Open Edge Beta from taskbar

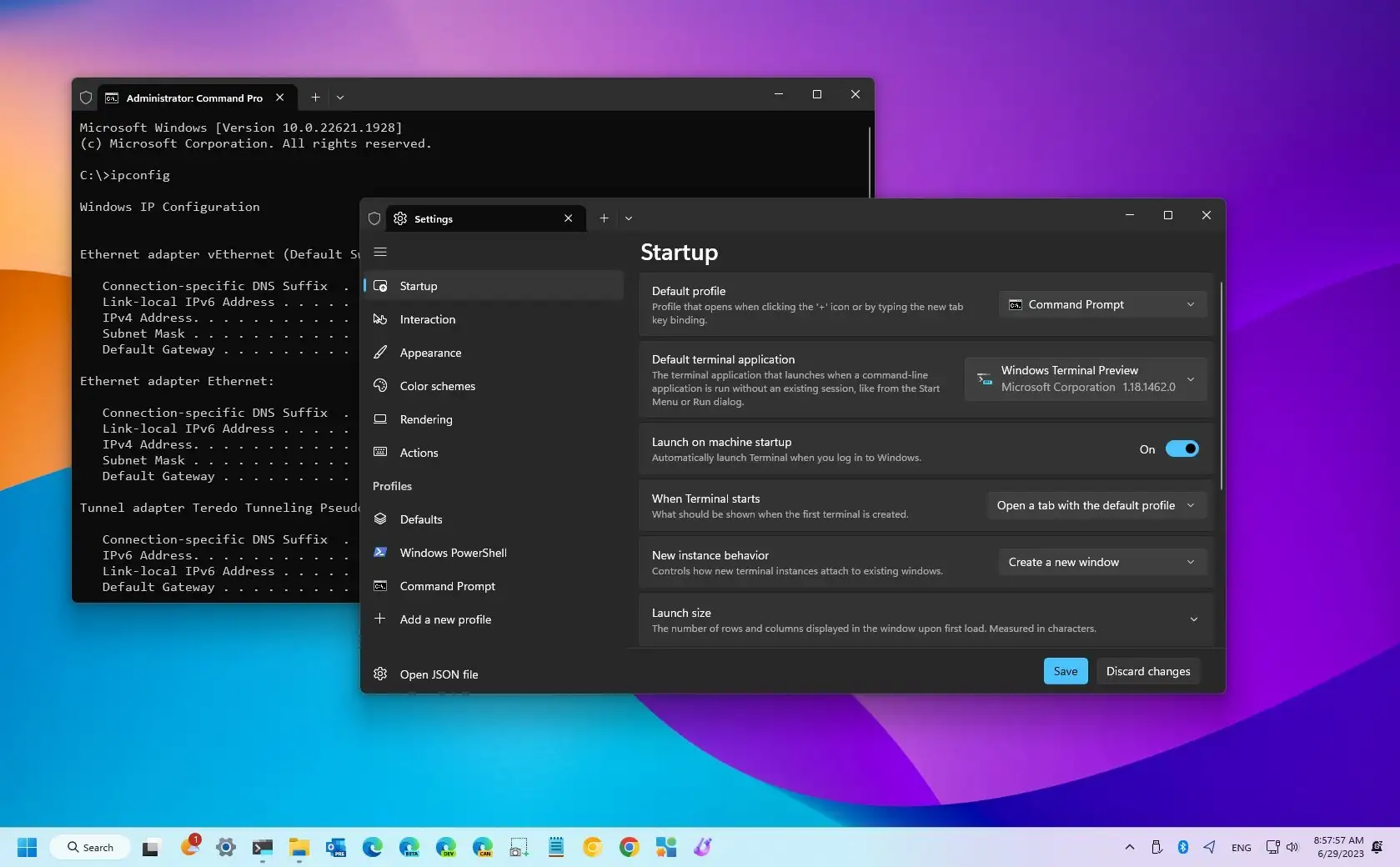pyautogui.click(x=409, y=847)
